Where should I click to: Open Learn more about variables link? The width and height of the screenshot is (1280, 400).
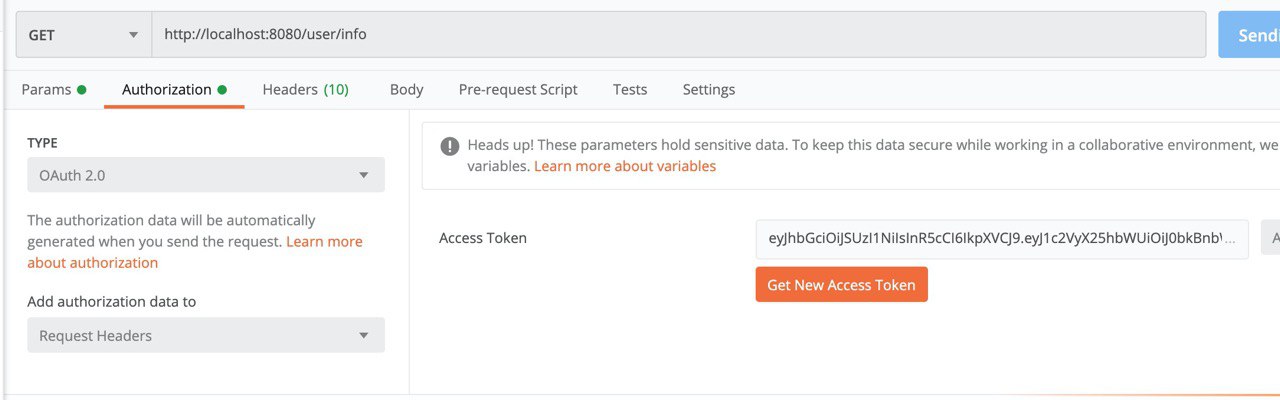click(625, 166)
